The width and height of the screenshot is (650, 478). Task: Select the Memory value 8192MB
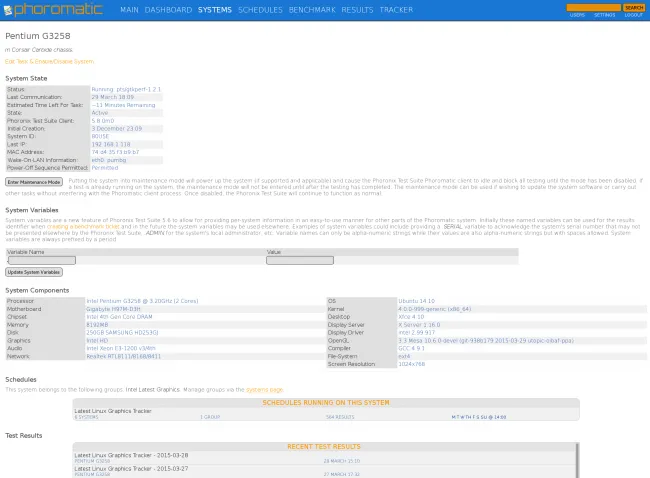click(x=97, y=325)
